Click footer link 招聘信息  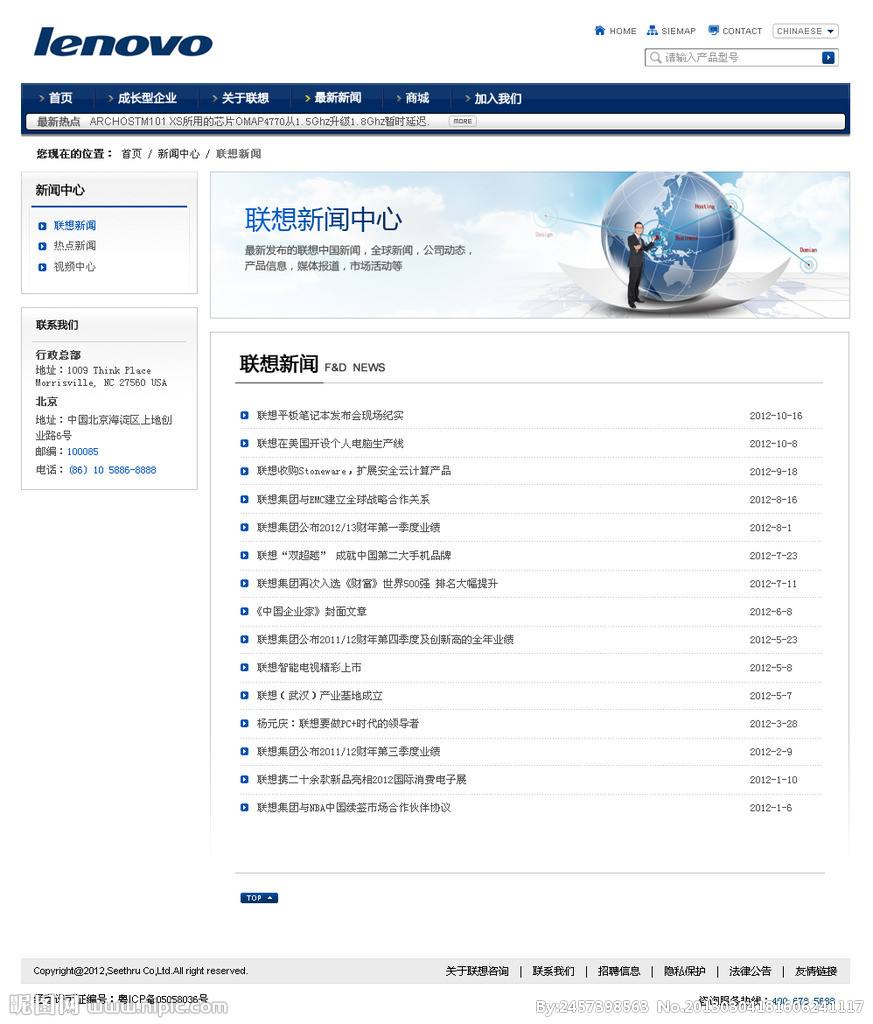coord(618,971)
